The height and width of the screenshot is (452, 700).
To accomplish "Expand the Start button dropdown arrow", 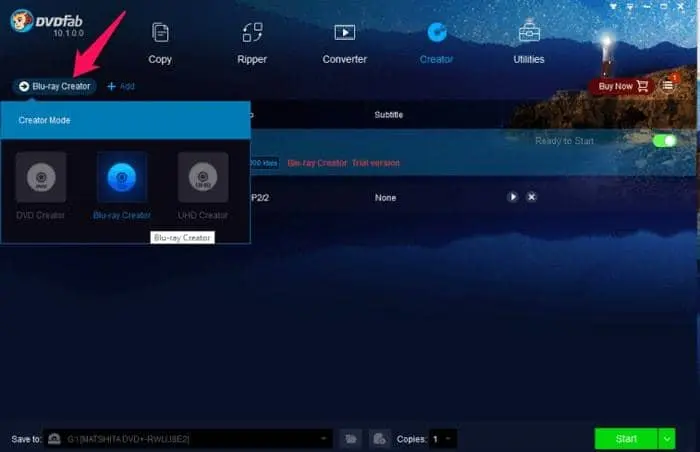I will pos(667,439).
